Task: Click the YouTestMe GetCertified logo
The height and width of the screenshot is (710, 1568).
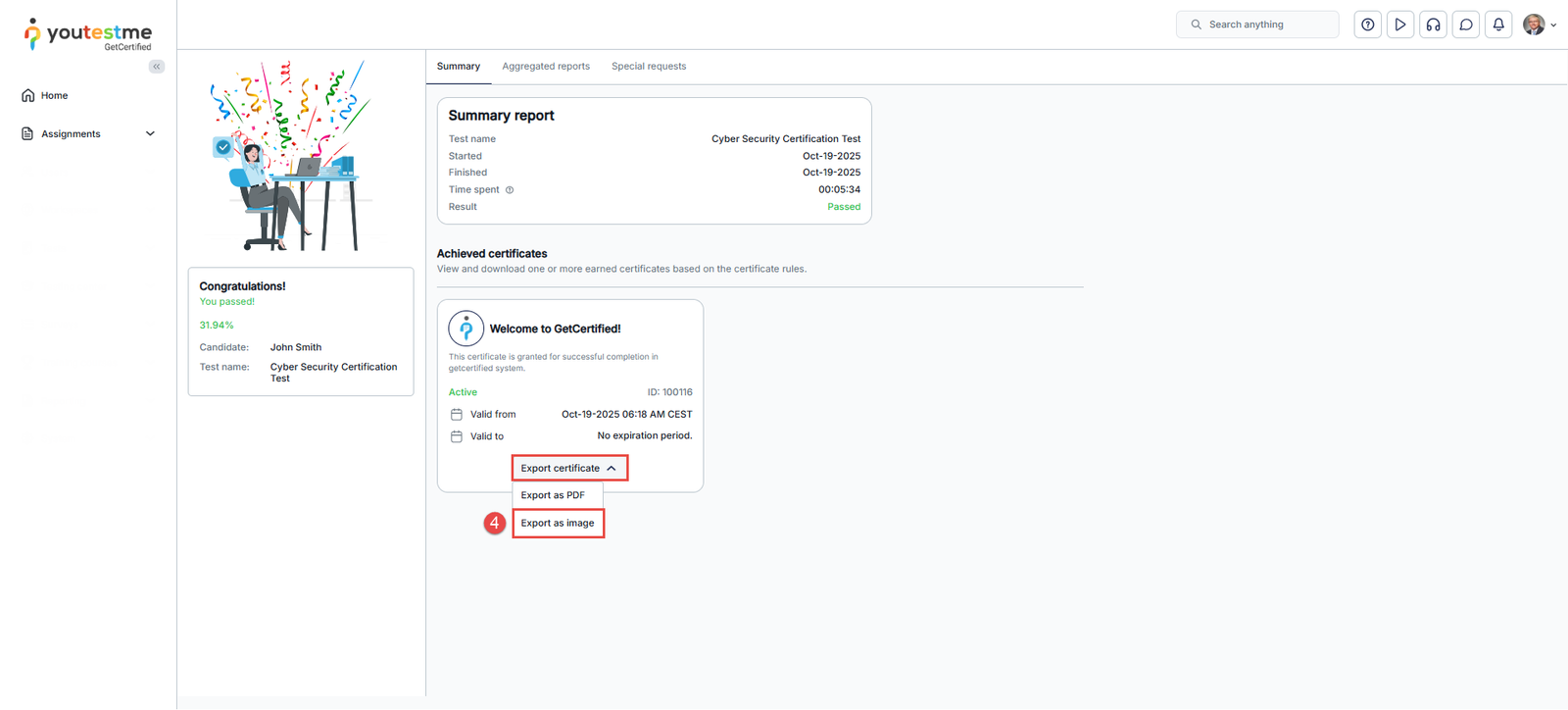Action: 88,34
